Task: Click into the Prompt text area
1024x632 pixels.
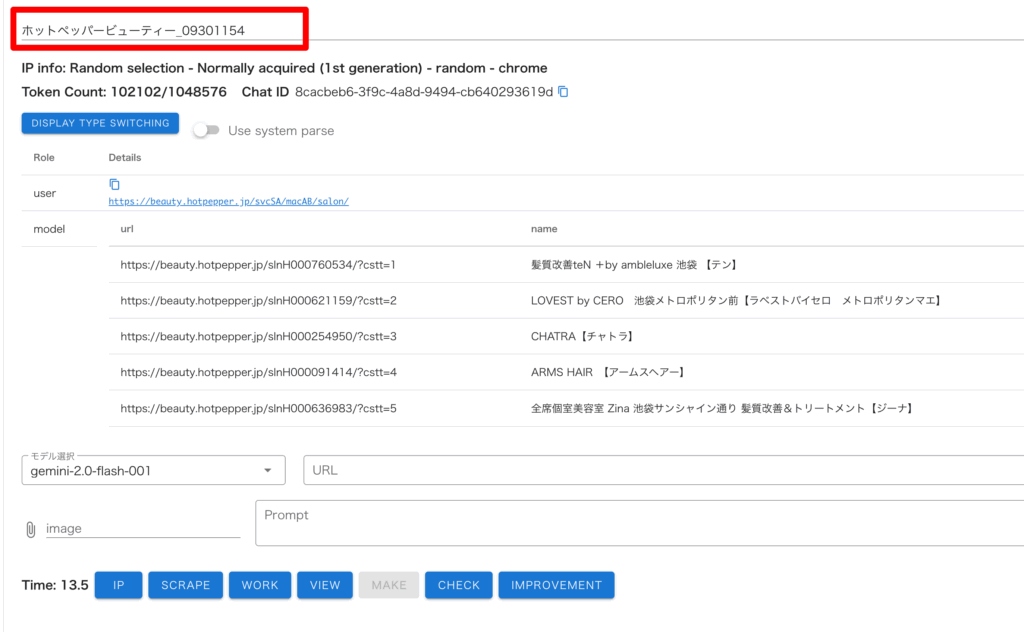Action: [x=640, y=523]
